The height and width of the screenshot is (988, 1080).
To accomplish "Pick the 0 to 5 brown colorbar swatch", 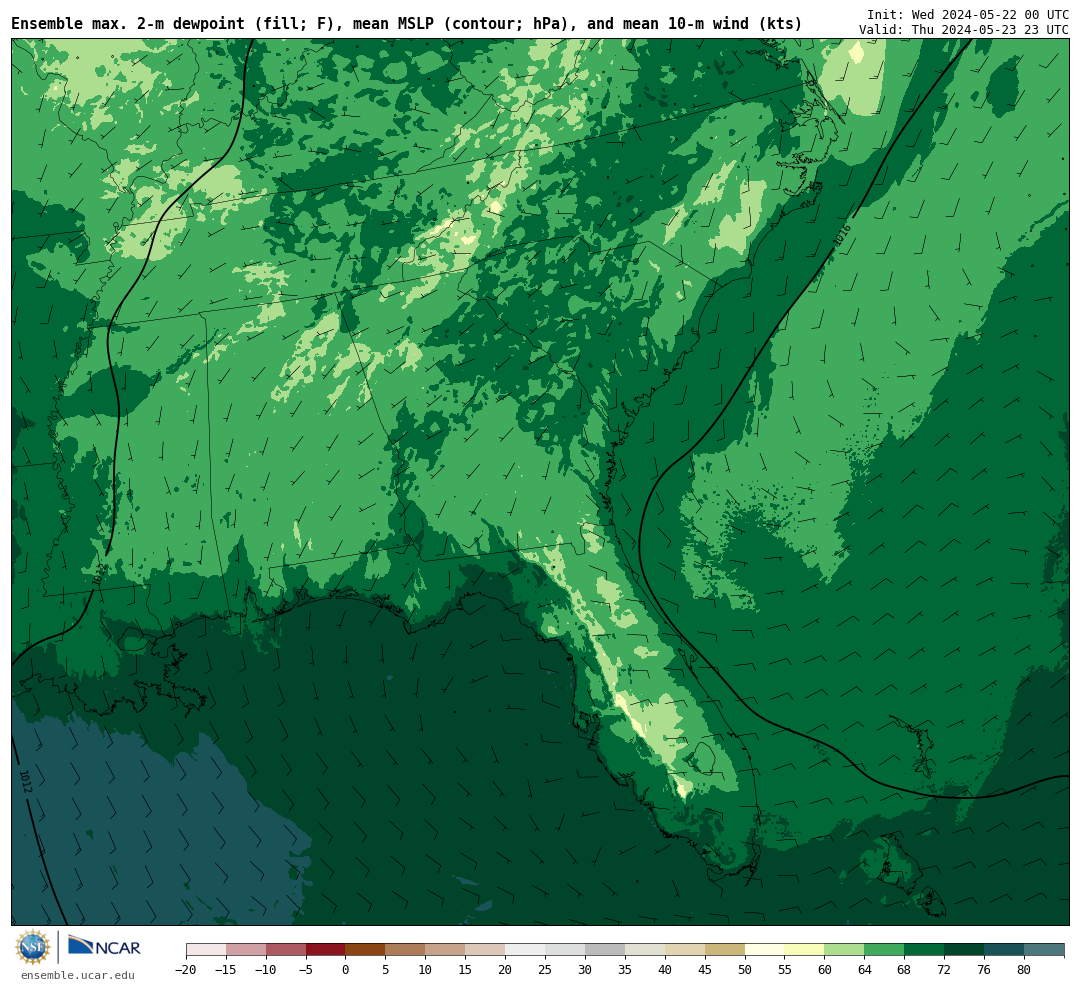I will (x=366, y=950).
